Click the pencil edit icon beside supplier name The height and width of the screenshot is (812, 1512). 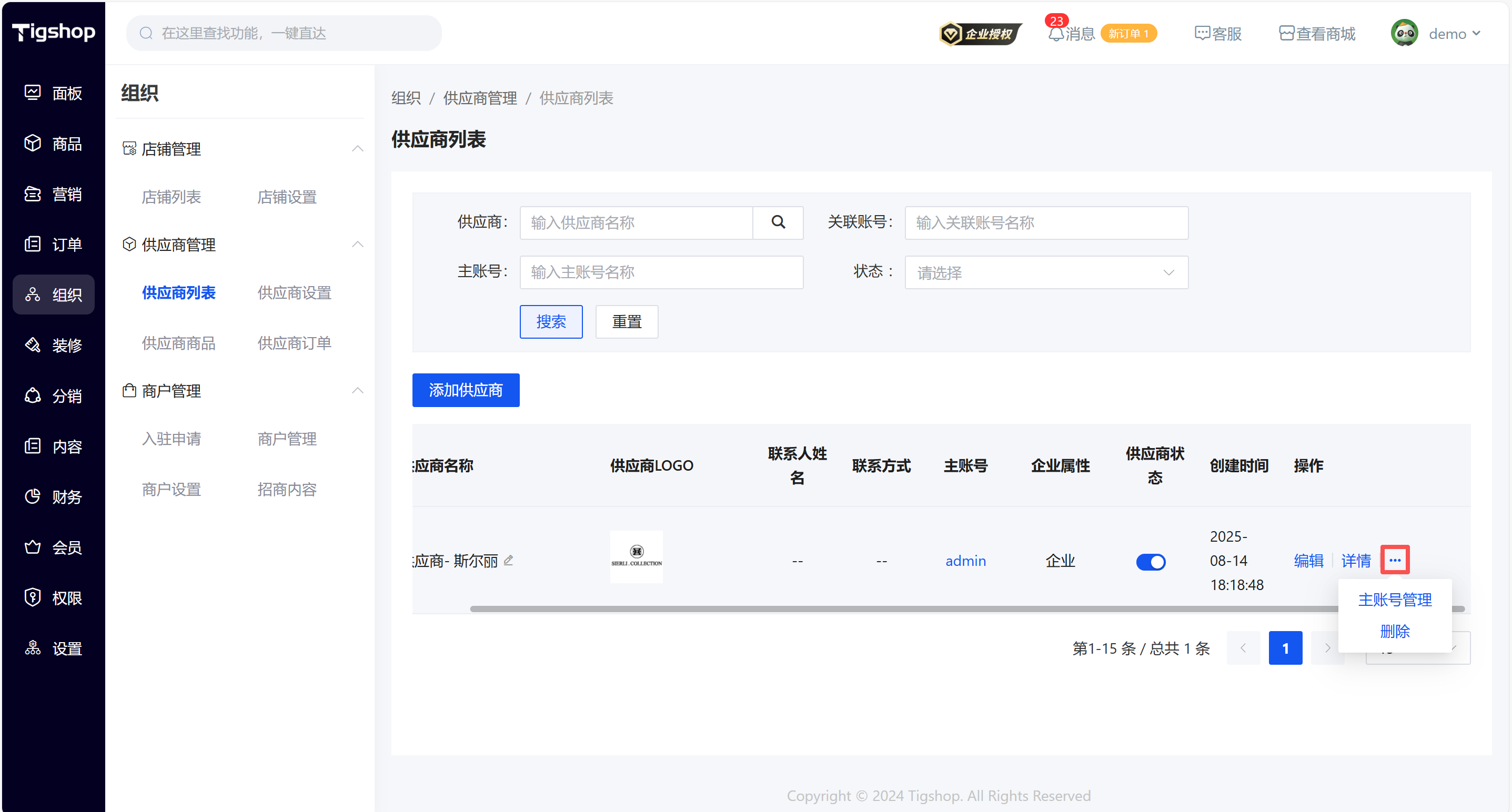tap(508, 561)
